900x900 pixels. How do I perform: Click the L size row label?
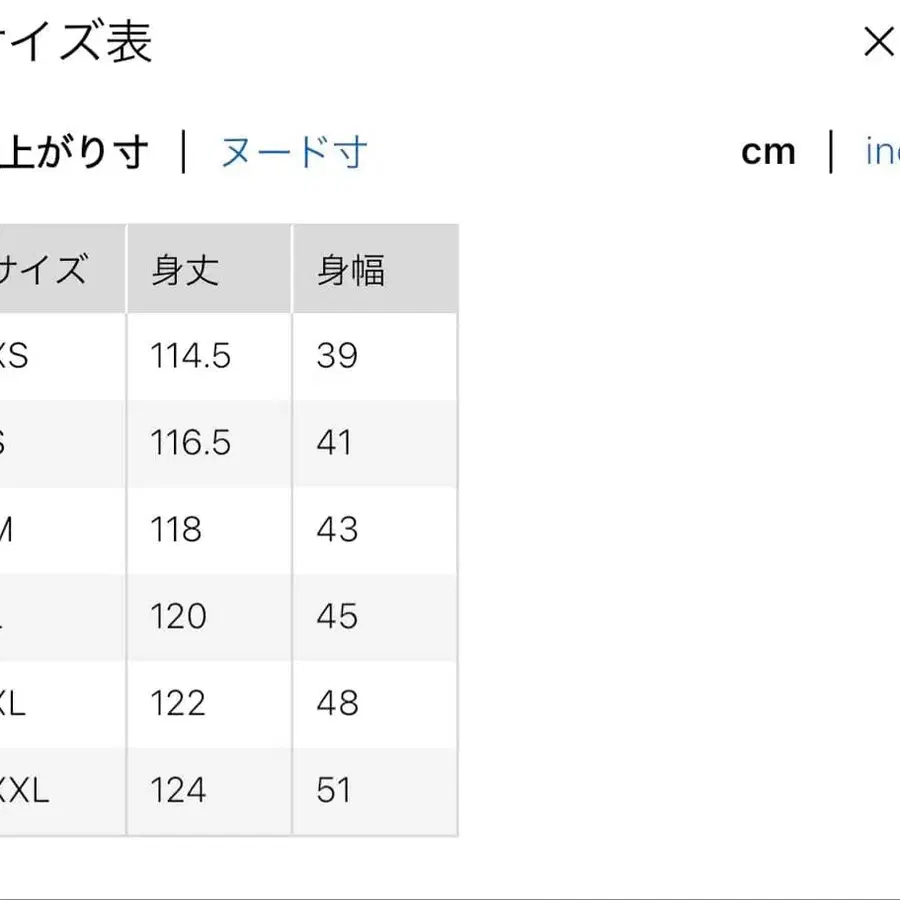10,617
